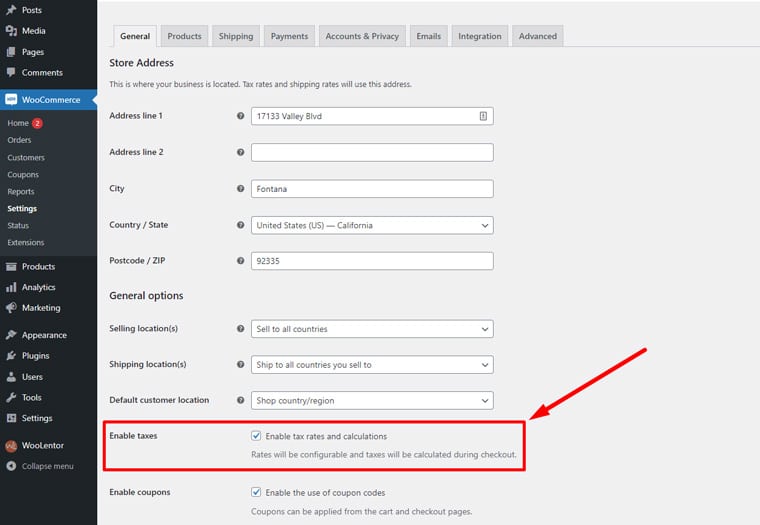760x525 pixels.
Task: Expand the Selling location(s) dropdown
Action: click(372, 329)
